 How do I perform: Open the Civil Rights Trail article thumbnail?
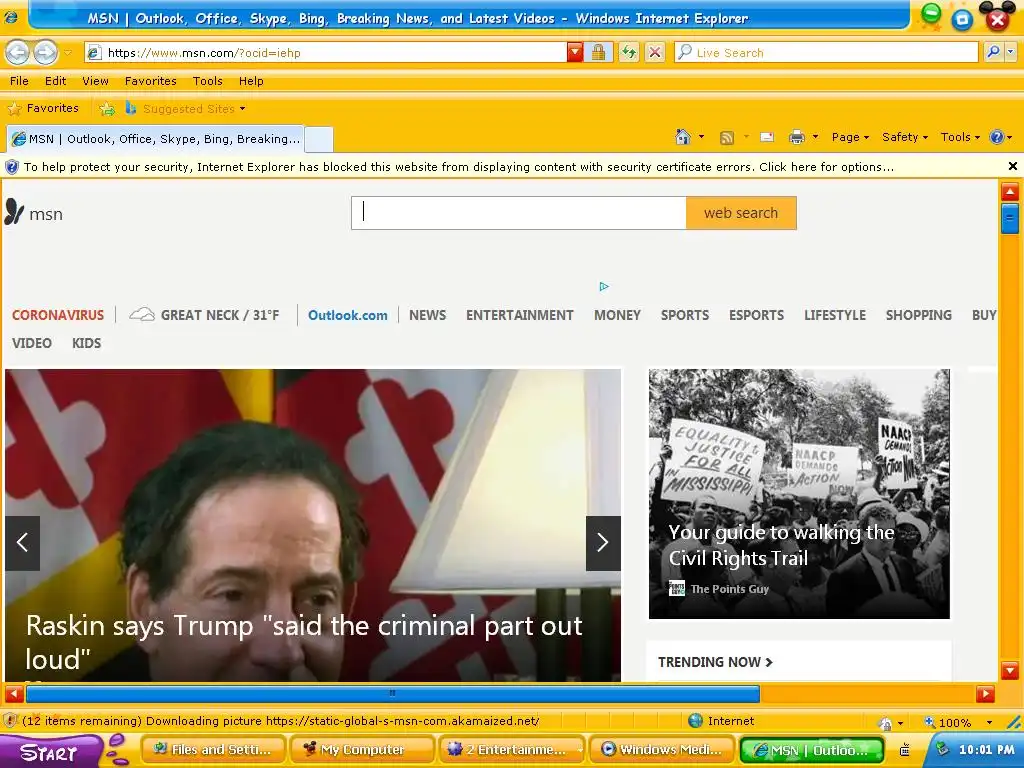pyautogui.click(x=799, y=494)
